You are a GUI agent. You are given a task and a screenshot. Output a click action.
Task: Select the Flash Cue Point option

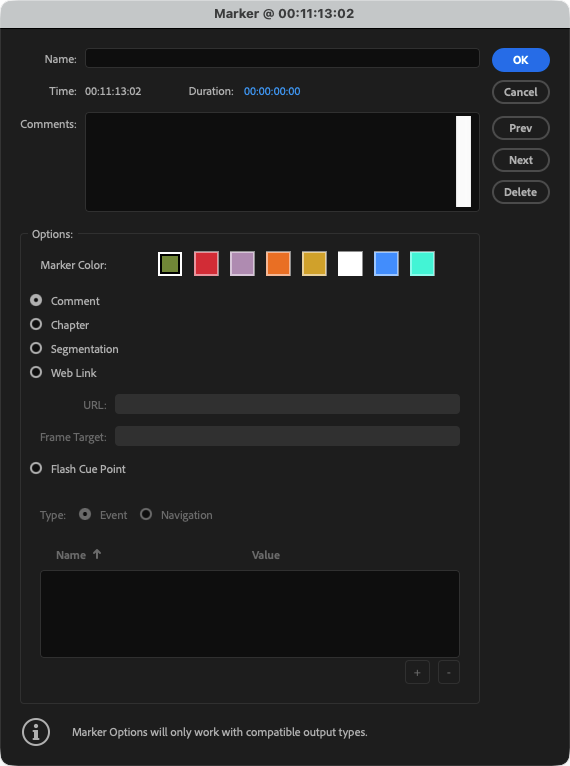coord(36,468)
